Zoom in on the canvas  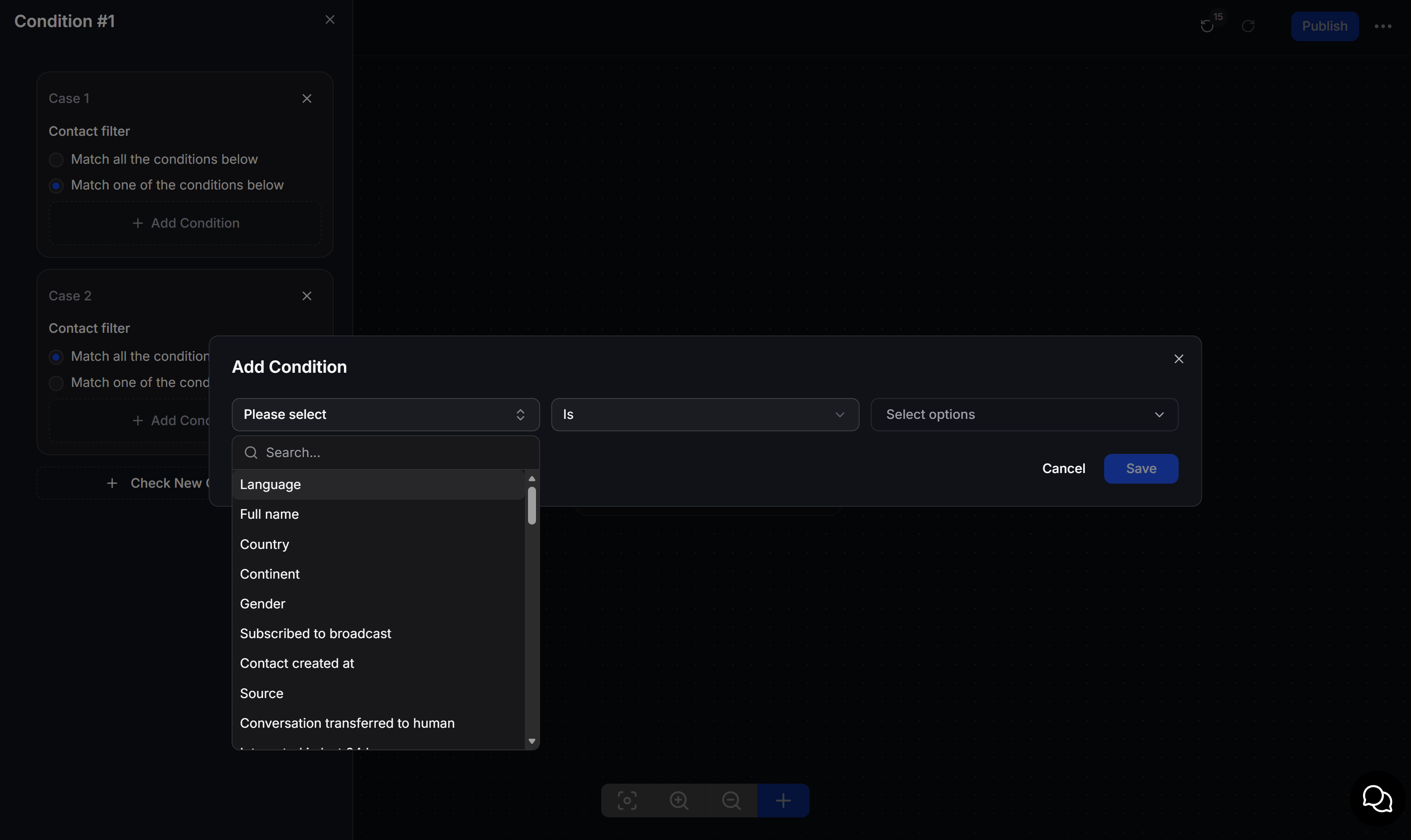point(679,801)
